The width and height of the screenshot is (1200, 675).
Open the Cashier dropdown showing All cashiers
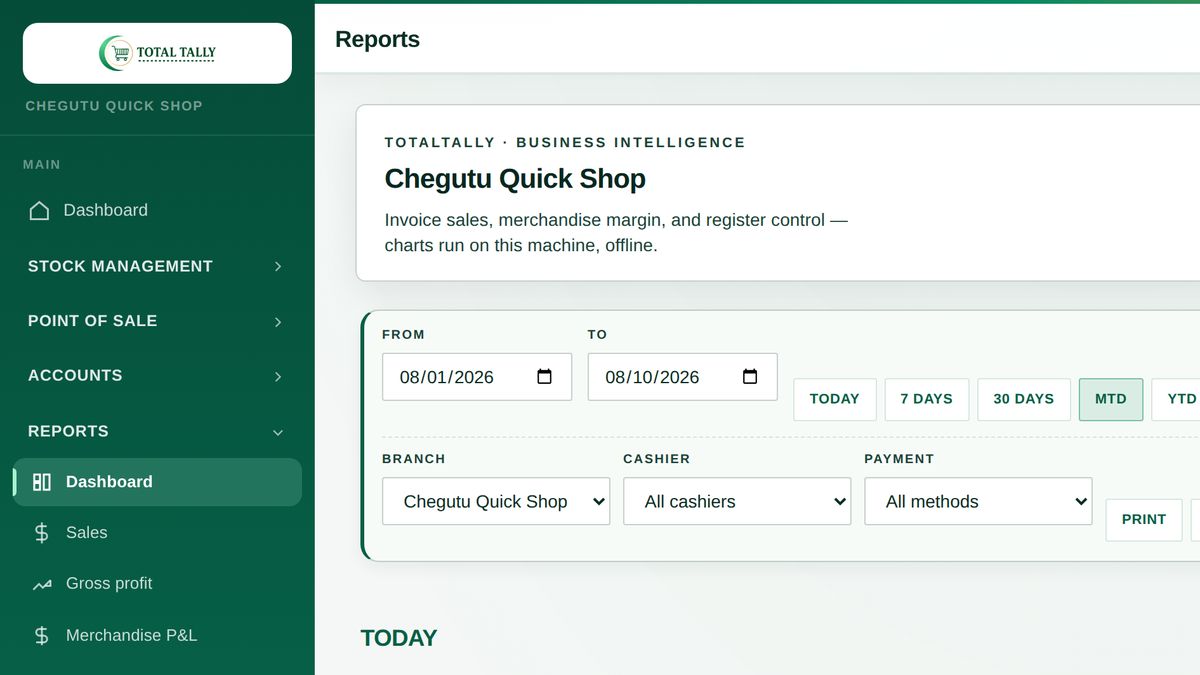tap(737, 501)
